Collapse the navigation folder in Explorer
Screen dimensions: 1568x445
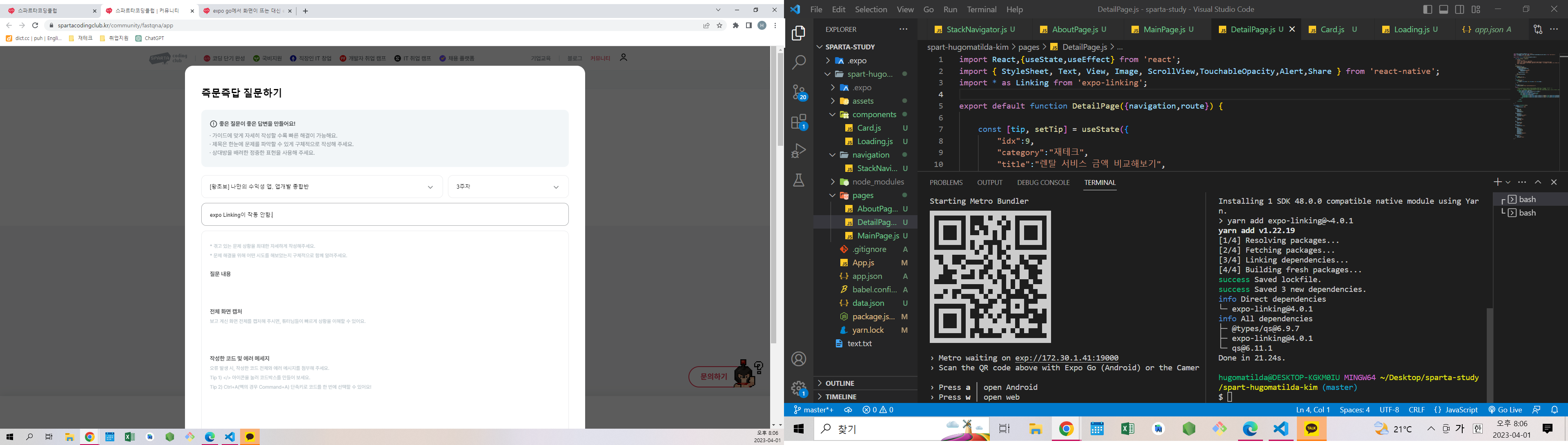tap(865, 155)
